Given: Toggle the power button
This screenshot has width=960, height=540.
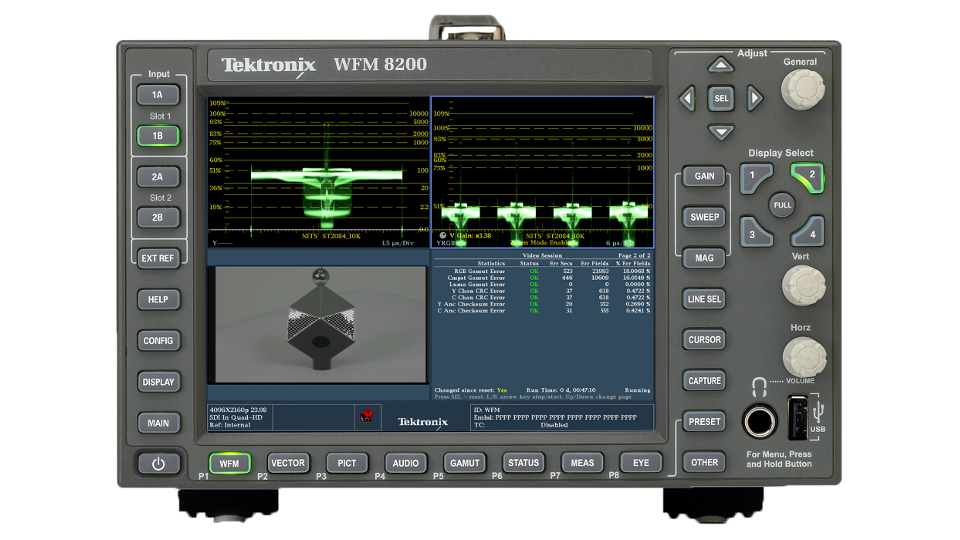Looking at the screenshot, I should (158, 463).
